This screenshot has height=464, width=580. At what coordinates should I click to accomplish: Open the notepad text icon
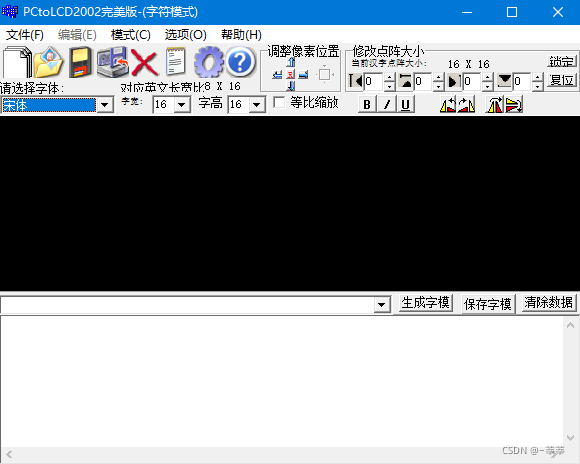[175, 62]
